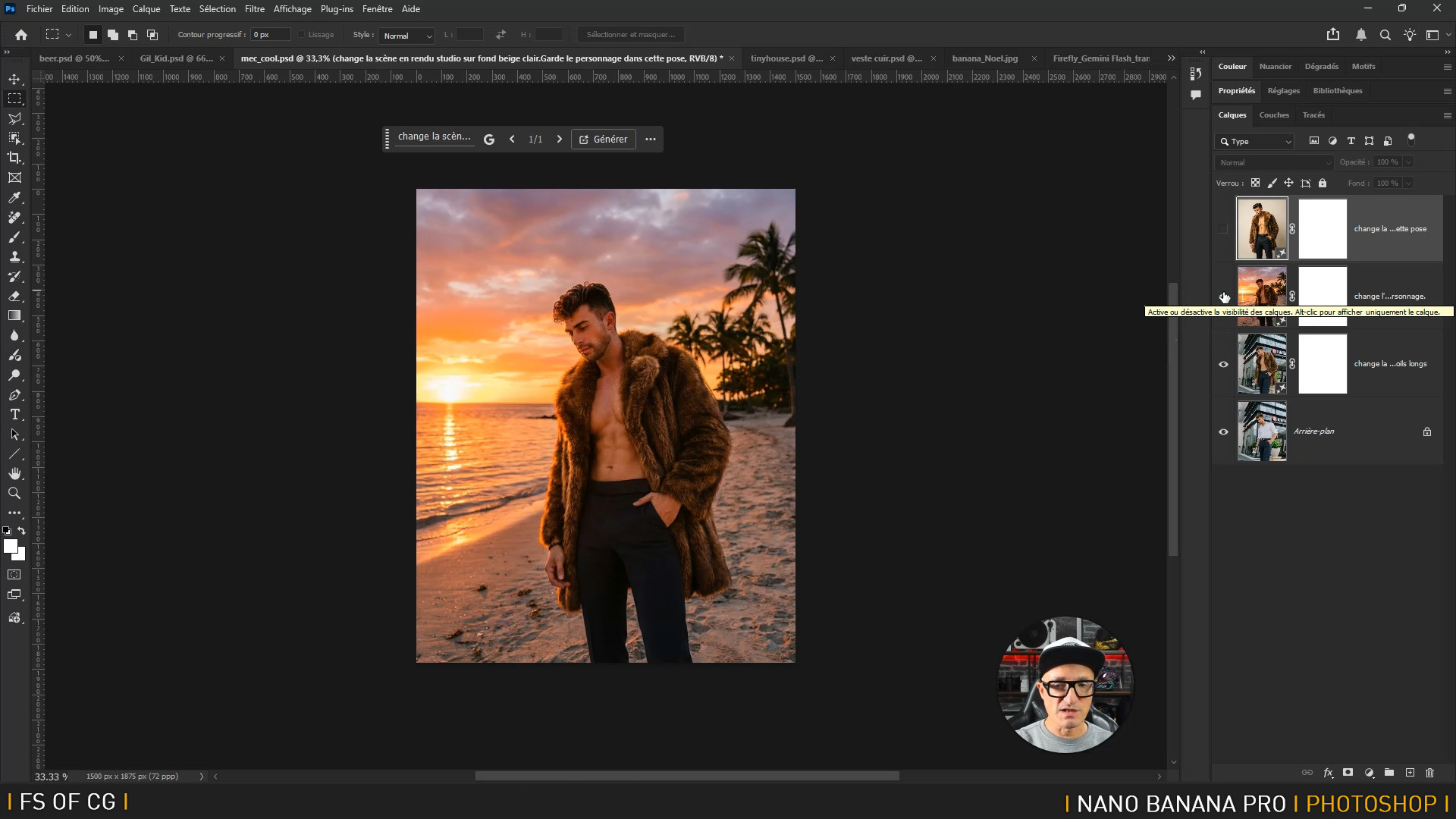Create a new layer with plus icon
Screen dimensions: 1456x819
(1410, 773)
